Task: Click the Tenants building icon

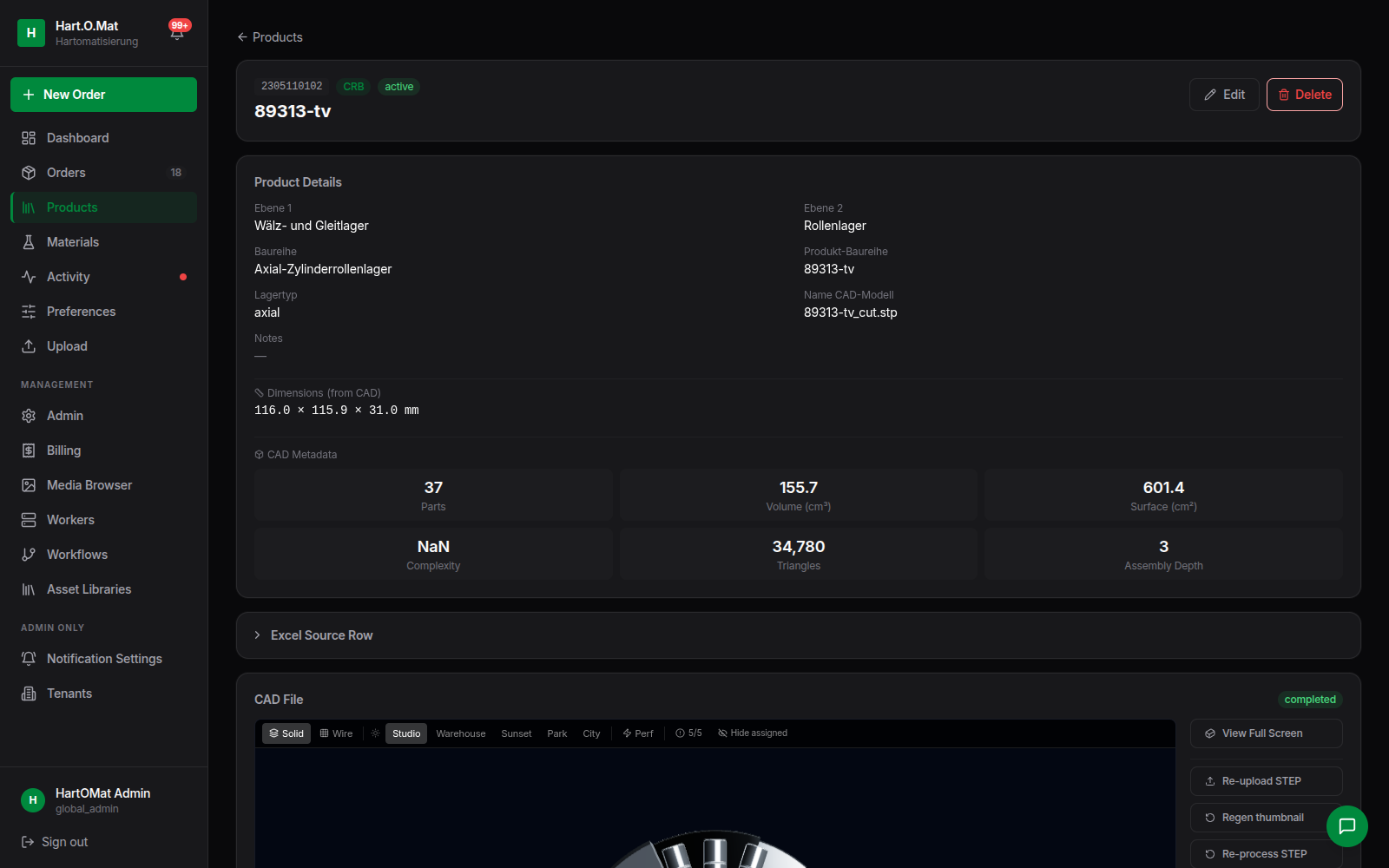Action: point(29,694)
